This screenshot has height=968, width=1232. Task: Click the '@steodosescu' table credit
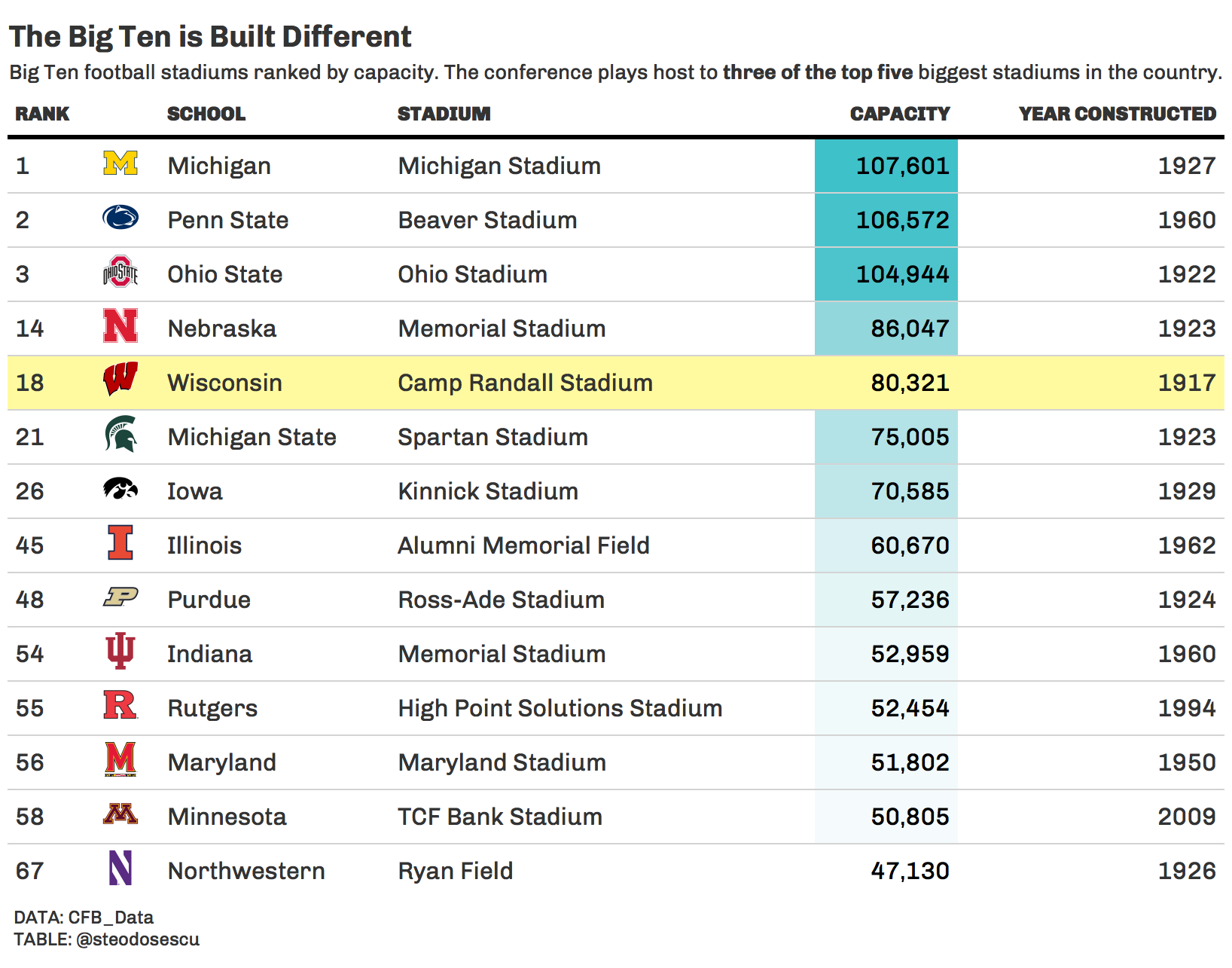138,939
